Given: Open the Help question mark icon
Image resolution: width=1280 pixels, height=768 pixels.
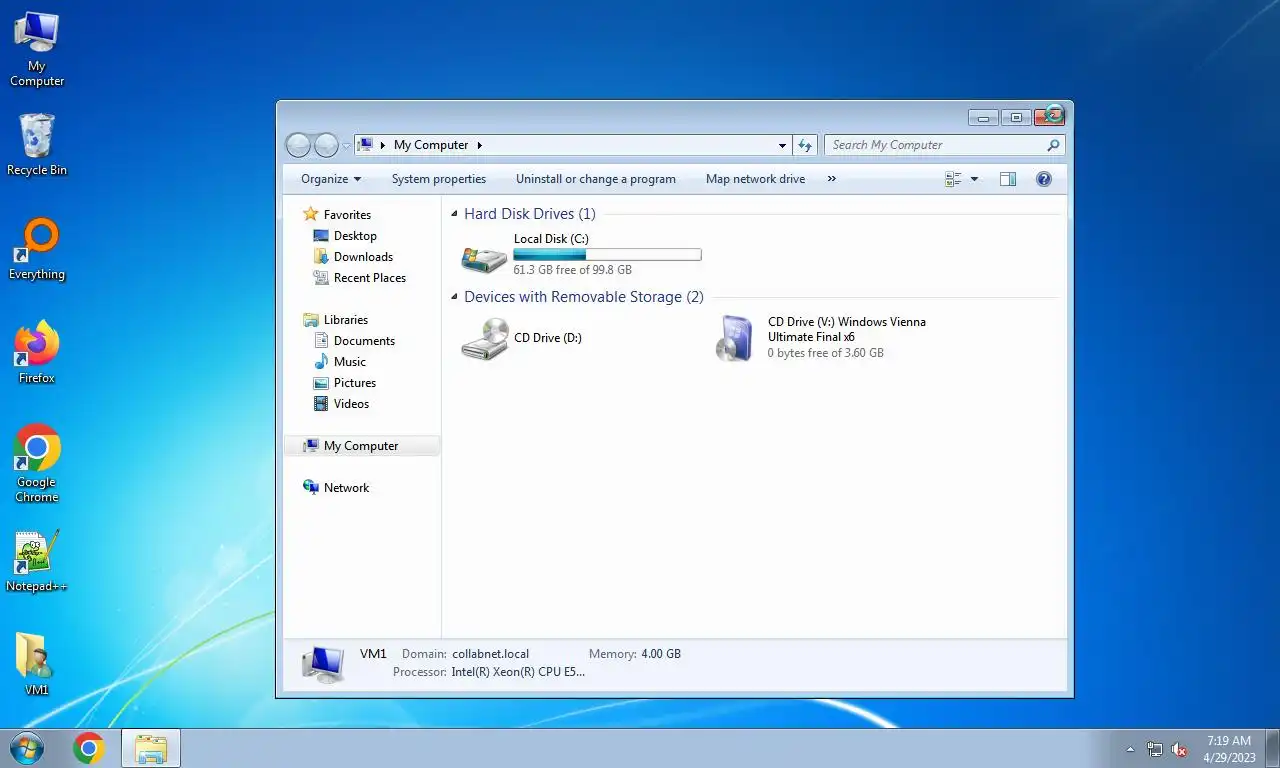Looking at the screenshot, I should (1044, 179).
